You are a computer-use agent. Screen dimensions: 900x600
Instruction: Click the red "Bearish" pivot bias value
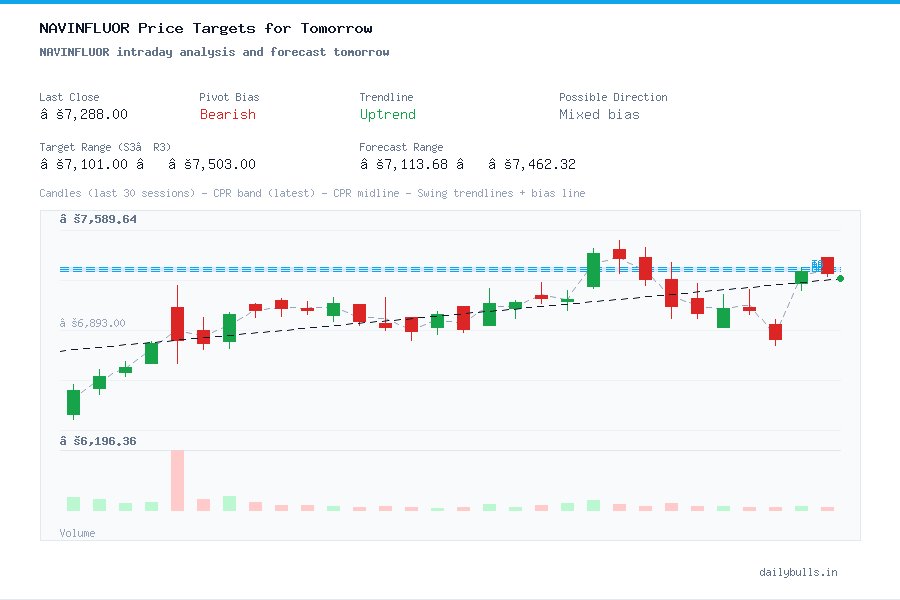pos(228,114)
